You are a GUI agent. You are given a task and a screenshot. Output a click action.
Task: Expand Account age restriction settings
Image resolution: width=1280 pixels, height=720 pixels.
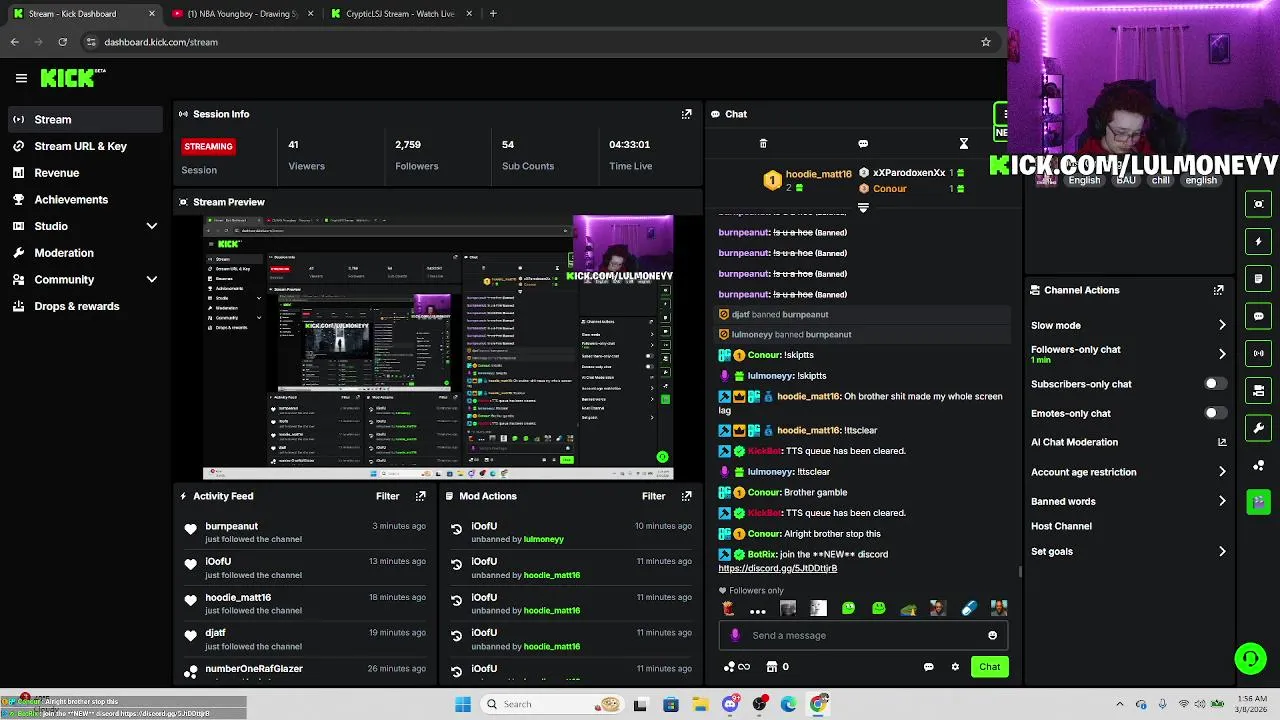[1222, 472]
